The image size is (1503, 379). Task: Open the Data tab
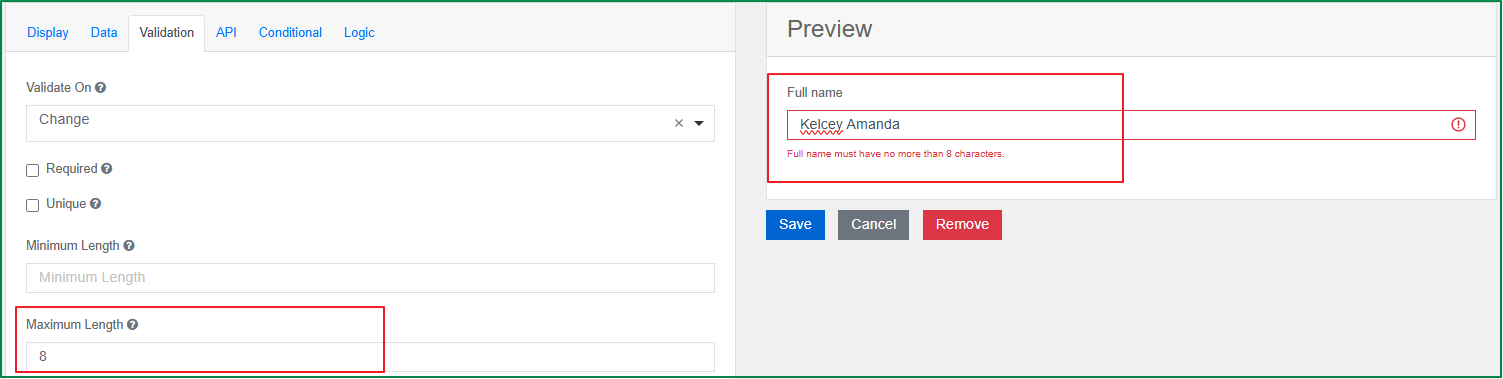point(104,32)
